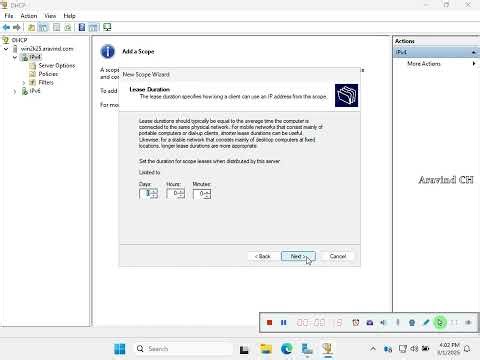Expand the Filters tree node

click(x=24, y=82)
